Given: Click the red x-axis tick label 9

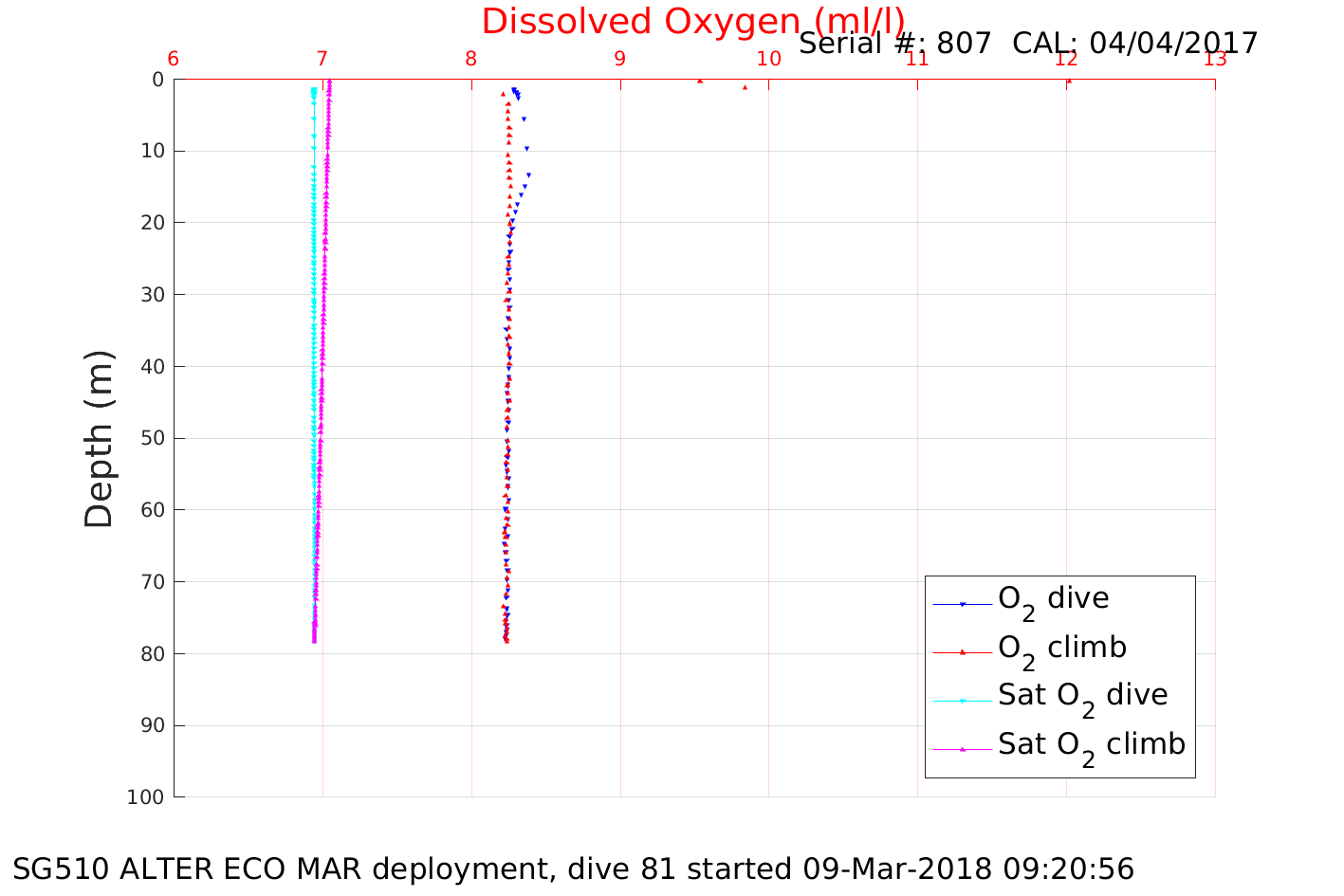Looking at the screenshot, I should coord(620,59).
